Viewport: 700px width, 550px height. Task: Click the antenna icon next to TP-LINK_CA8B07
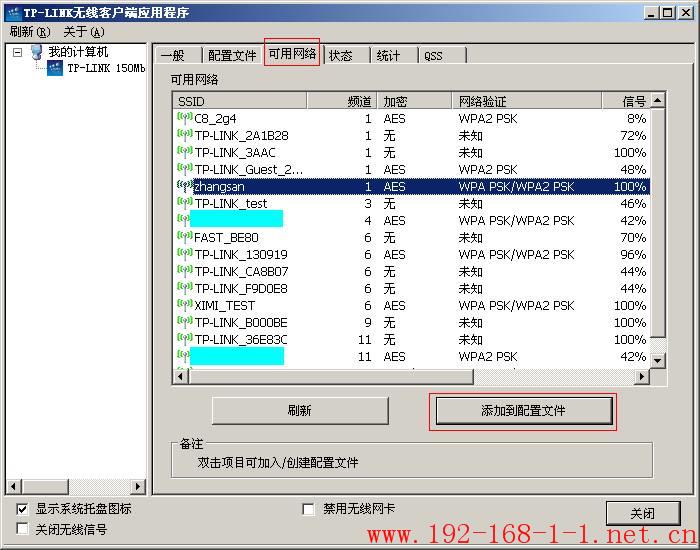tap(185, 271)
